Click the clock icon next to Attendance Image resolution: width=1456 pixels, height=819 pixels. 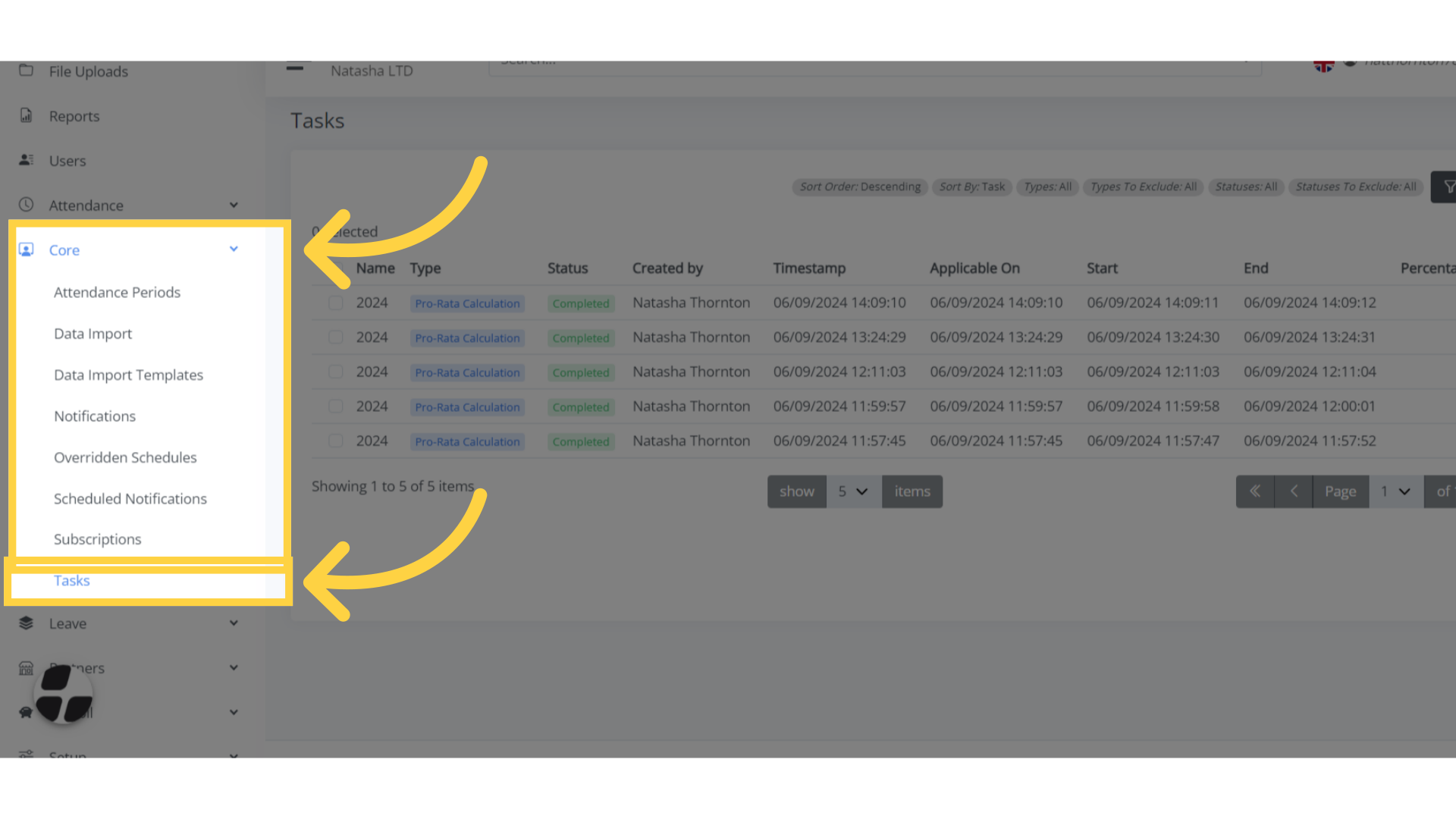click(26, 205)
